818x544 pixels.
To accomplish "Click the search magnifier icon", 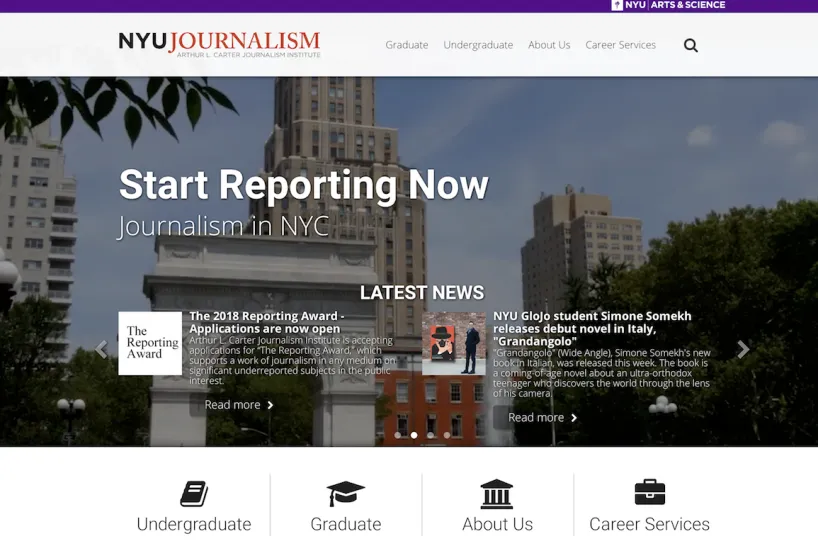I will pyautogui.click(x=691, y=45).
